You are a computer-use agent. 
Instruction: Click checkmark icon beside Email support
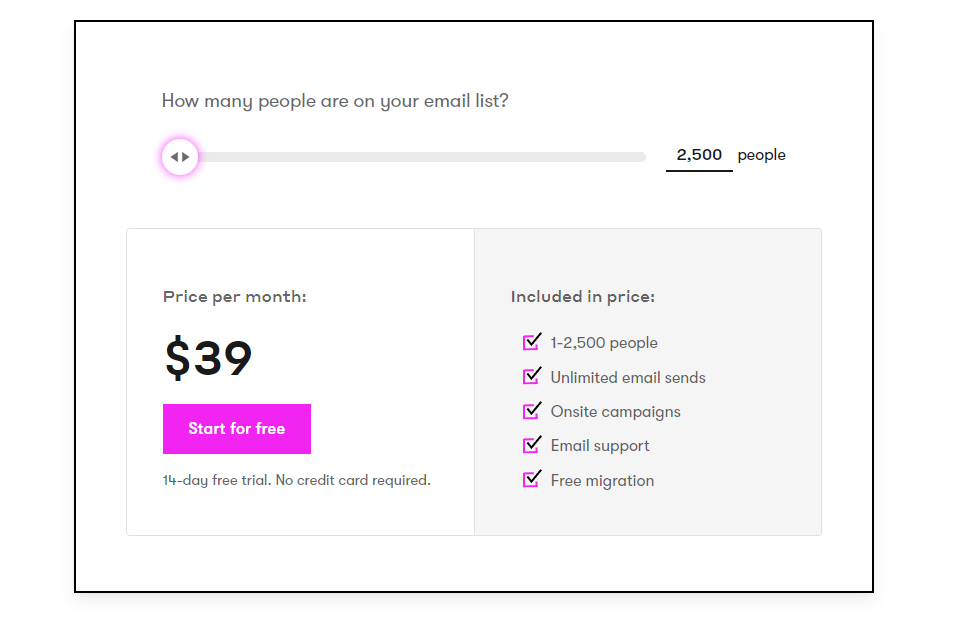(532, 445)
